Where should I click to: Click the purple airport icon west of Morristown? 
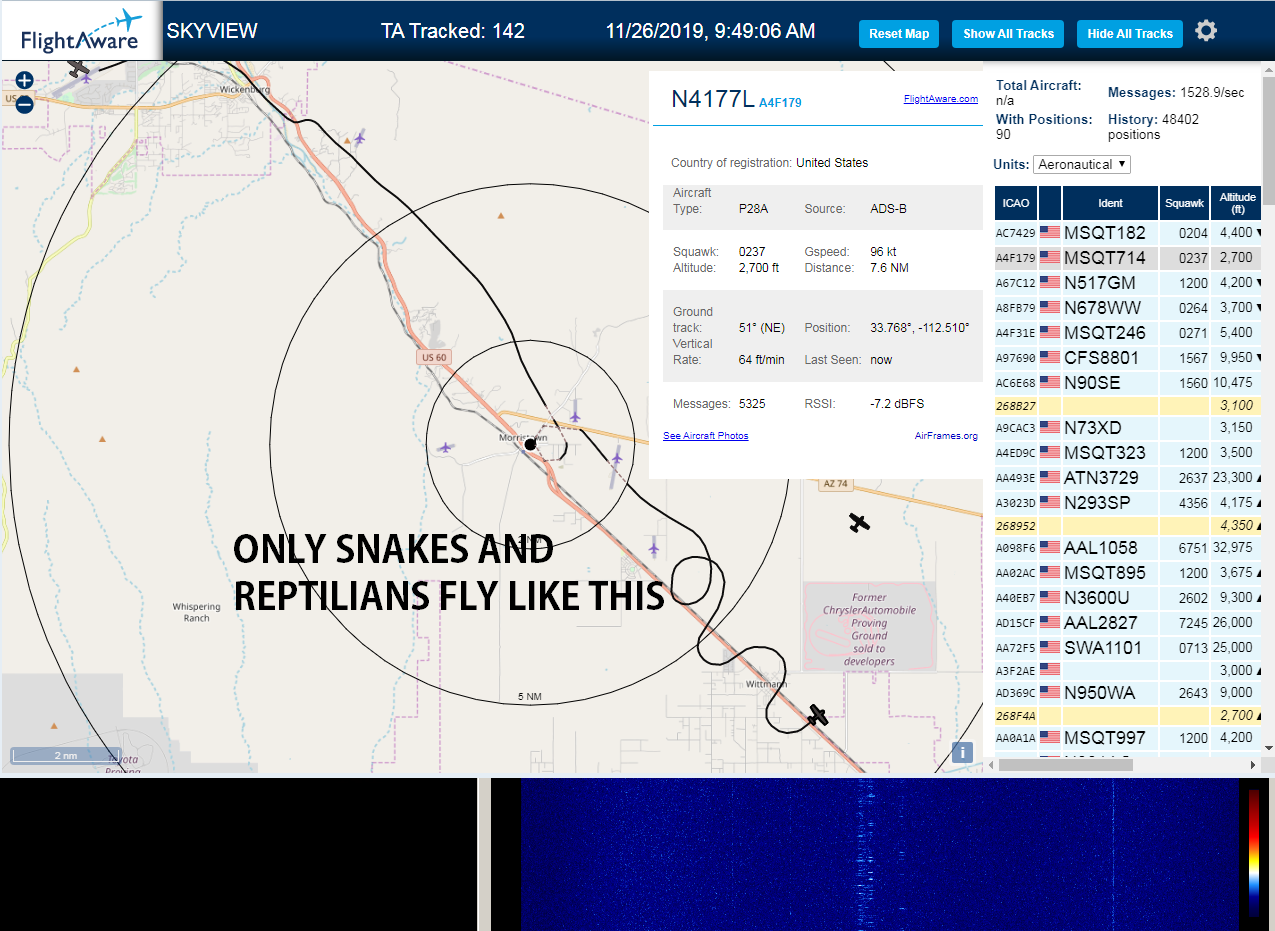pyautogui.click(x=445, y=447)
